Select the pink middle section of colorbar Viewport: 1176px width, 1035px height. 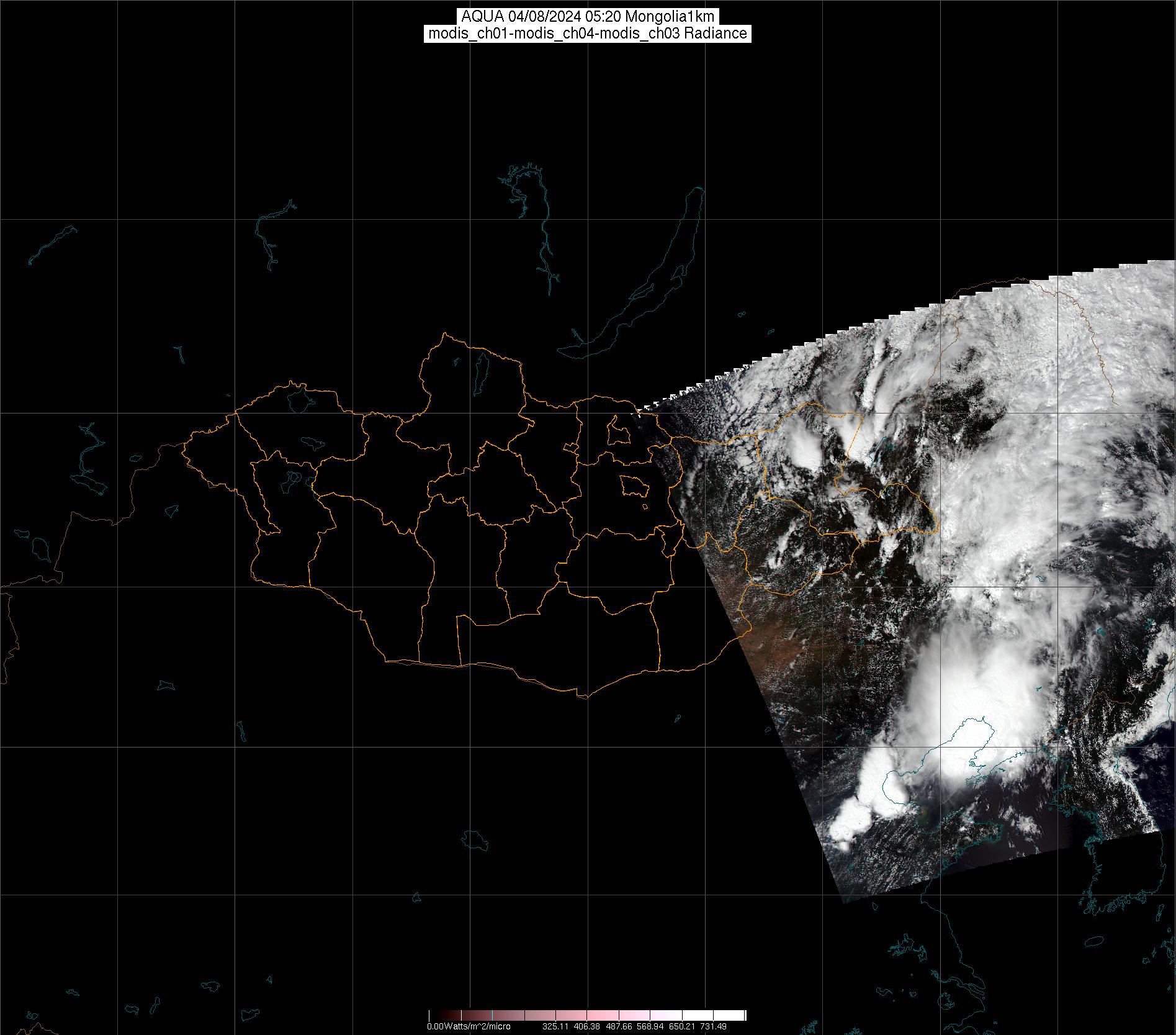tap(596, 1016)
